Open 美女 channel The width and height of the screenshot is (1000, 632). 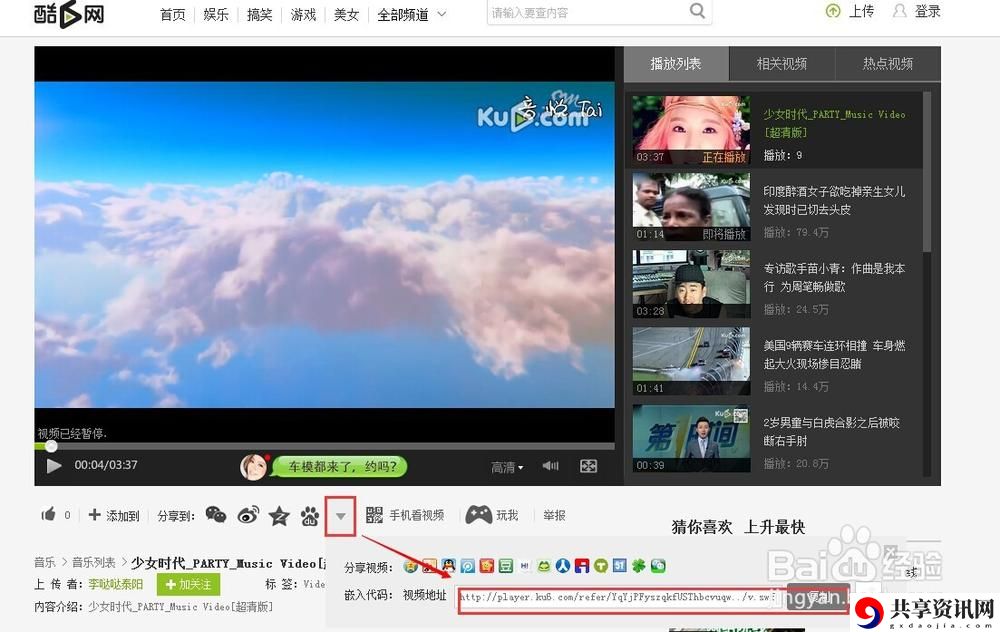(x=347, y=14)
